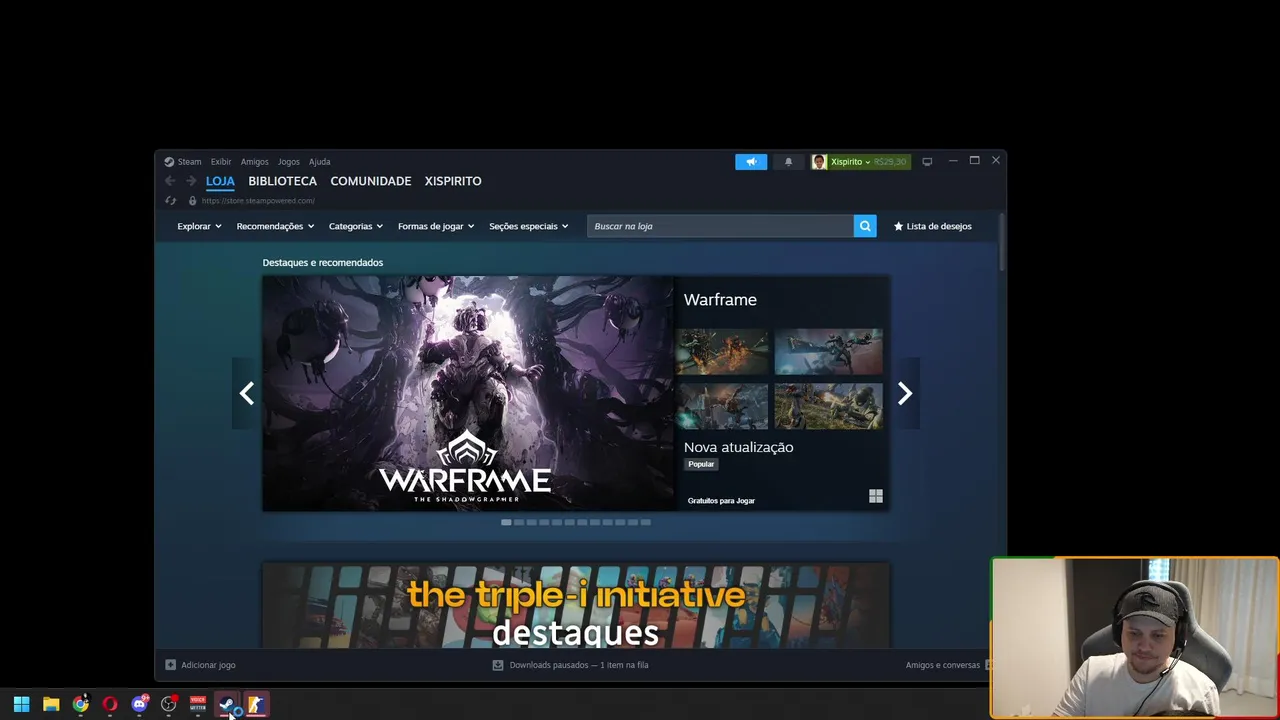Show the previous featured game
This screenshot has width=1280, height=720.
pos(247,394)
